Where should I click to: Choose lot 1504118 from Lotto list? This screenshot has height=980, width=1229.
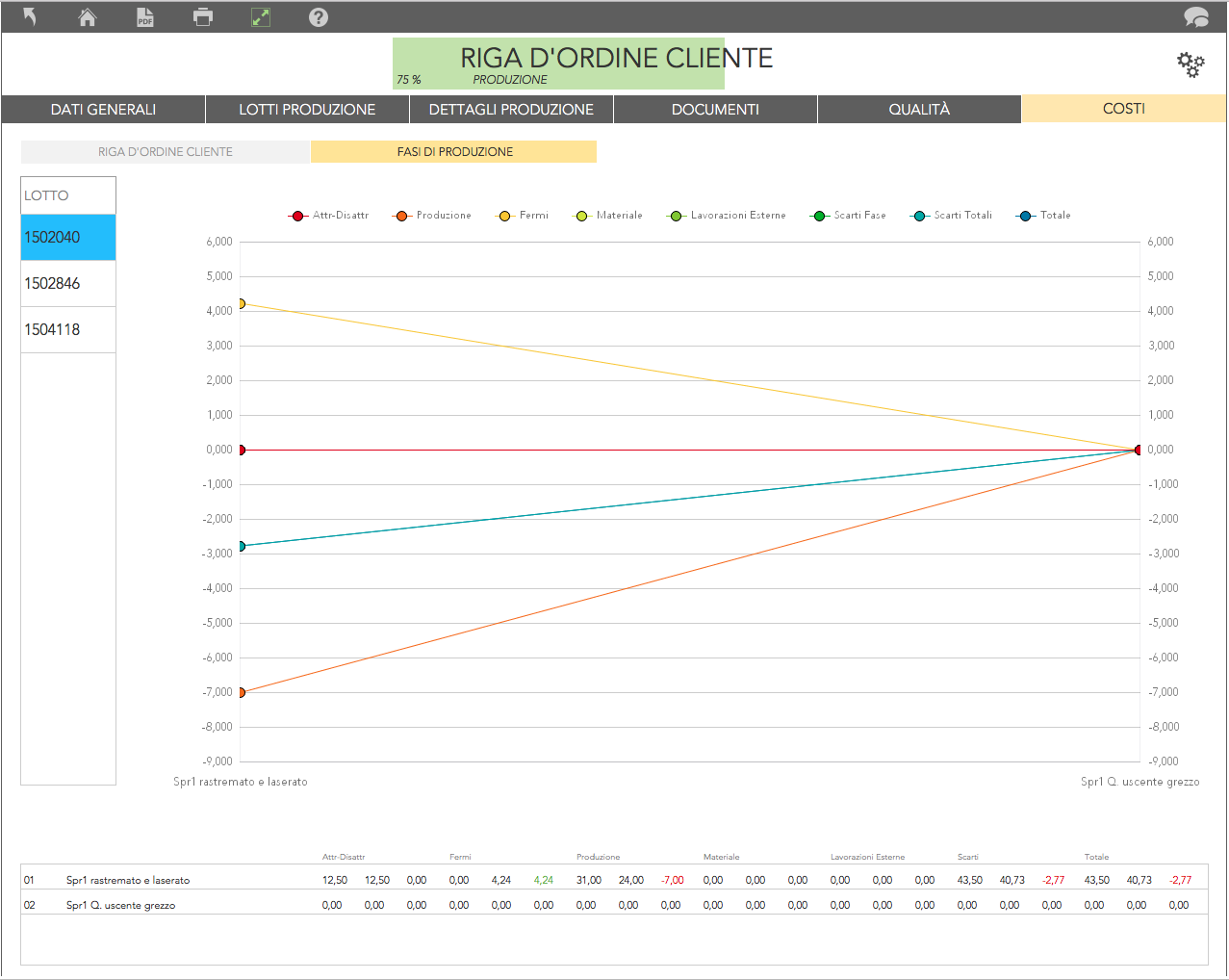68,330
